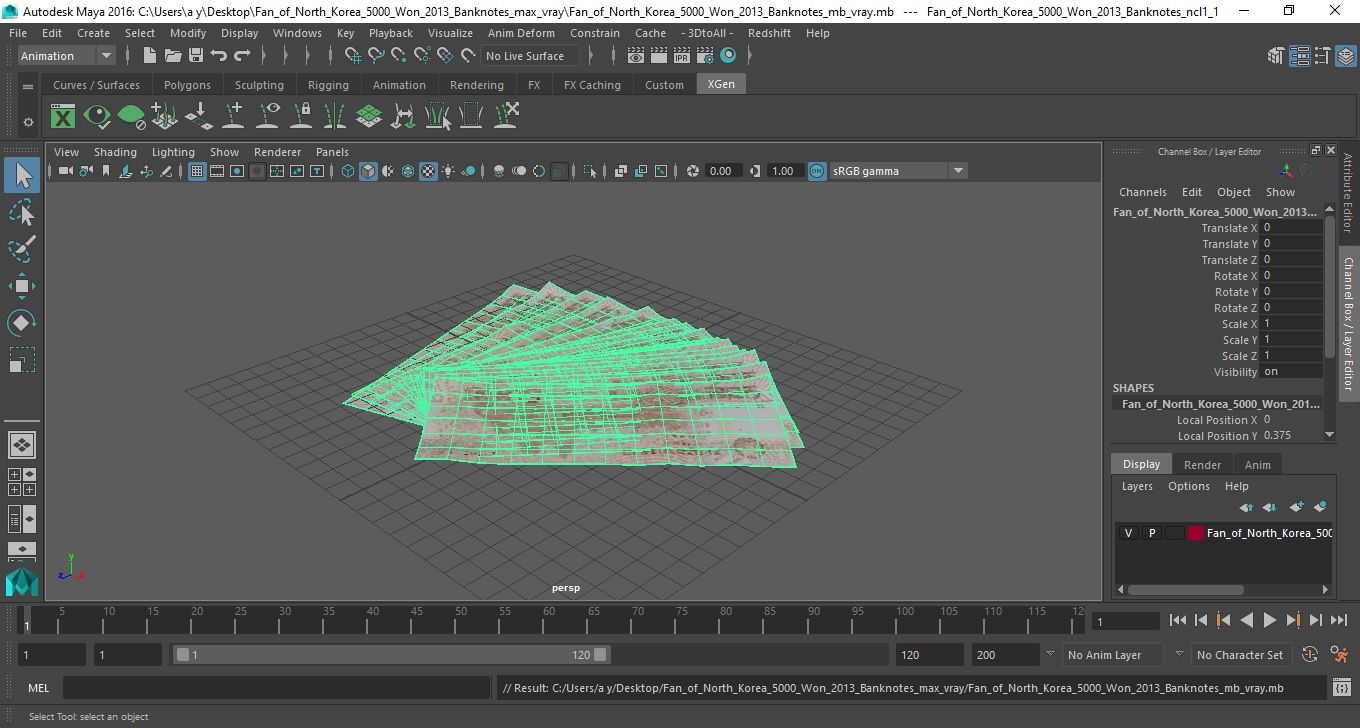Switch to the Polygons shelf tab

pos(187,85)
